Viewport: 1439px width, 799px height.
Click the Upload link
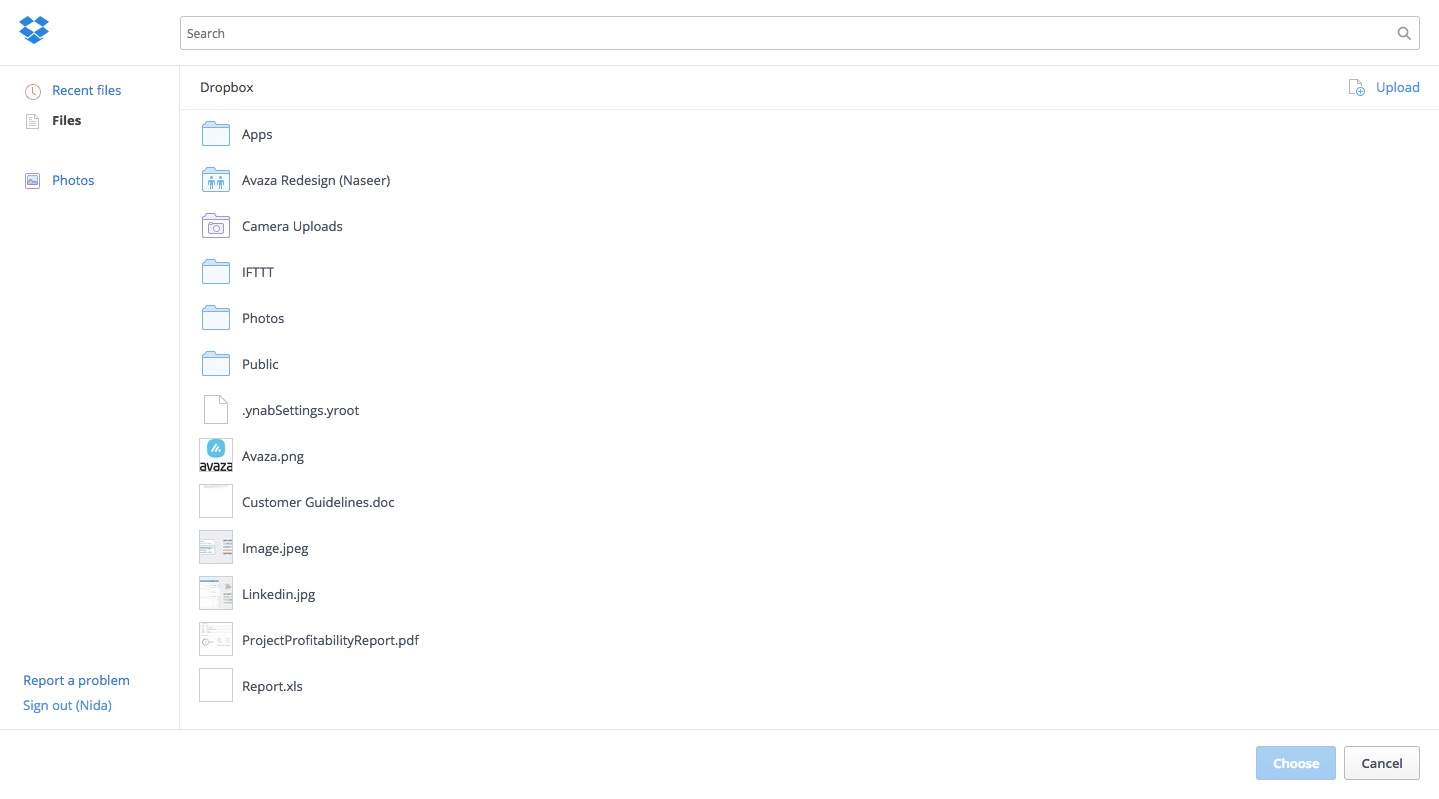[1398, 88]
